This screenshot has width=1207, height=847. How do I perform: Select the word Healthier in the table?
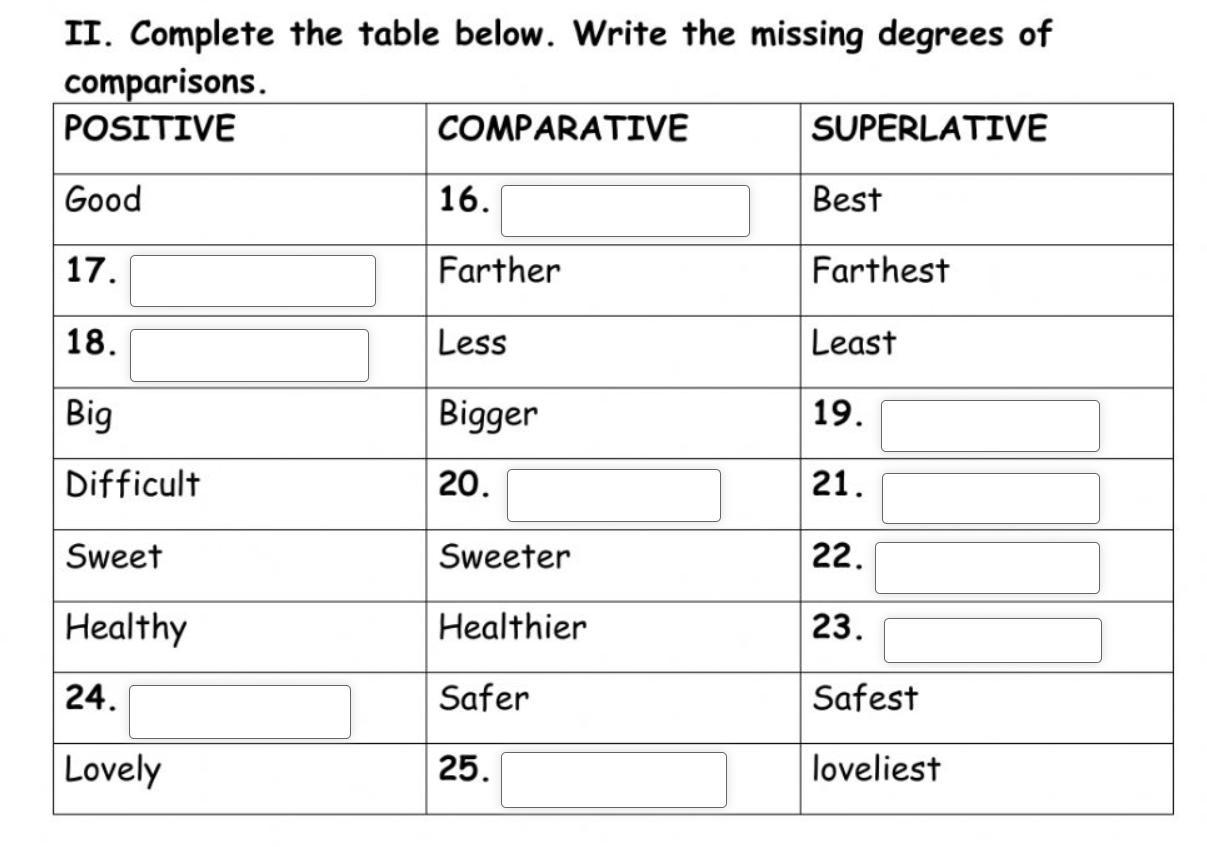(x=512, y=628)
